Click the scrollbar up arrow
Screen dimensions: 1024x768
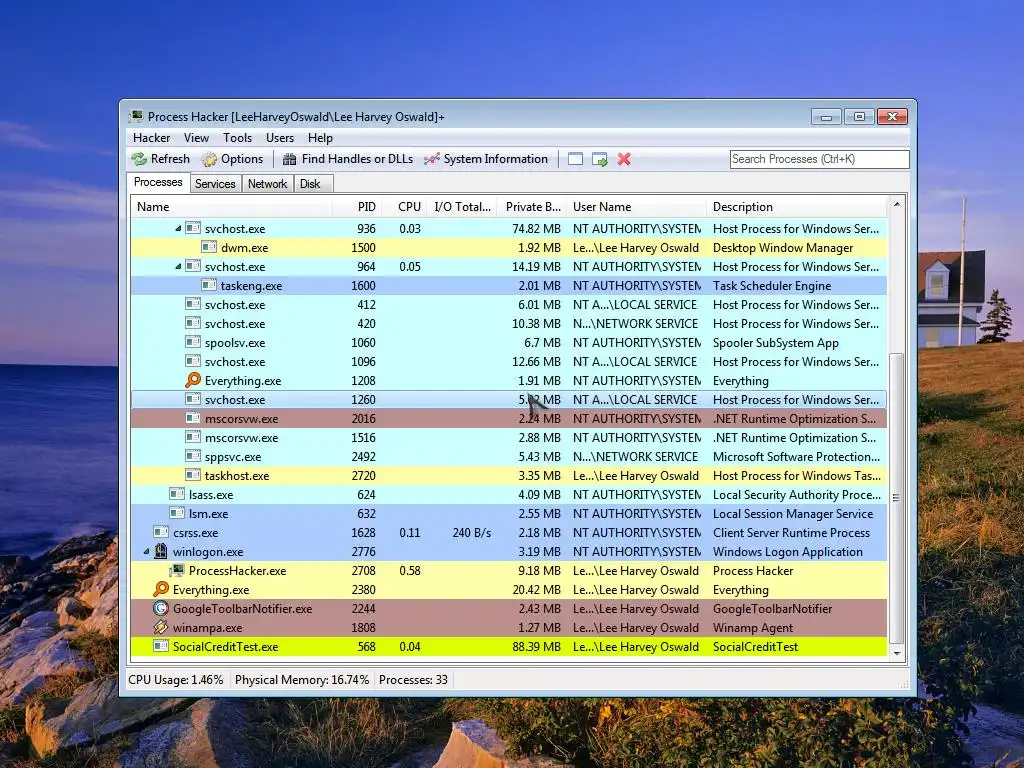897,204
